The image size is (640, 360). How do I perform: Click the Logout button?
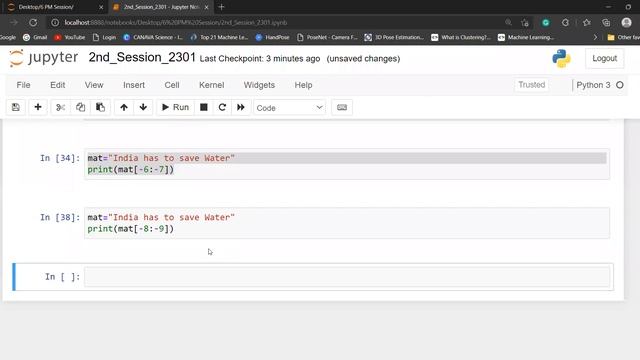pos(604,58)
